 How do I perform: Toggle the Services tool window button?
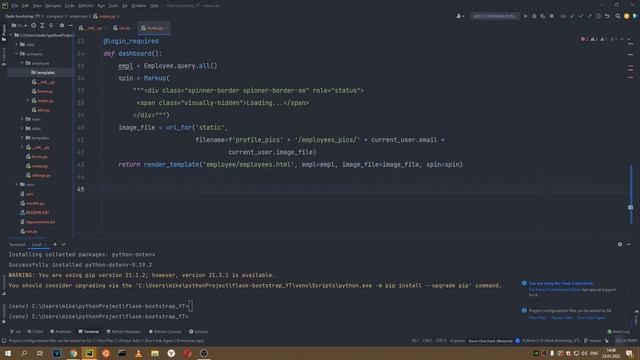click(198, 331)
